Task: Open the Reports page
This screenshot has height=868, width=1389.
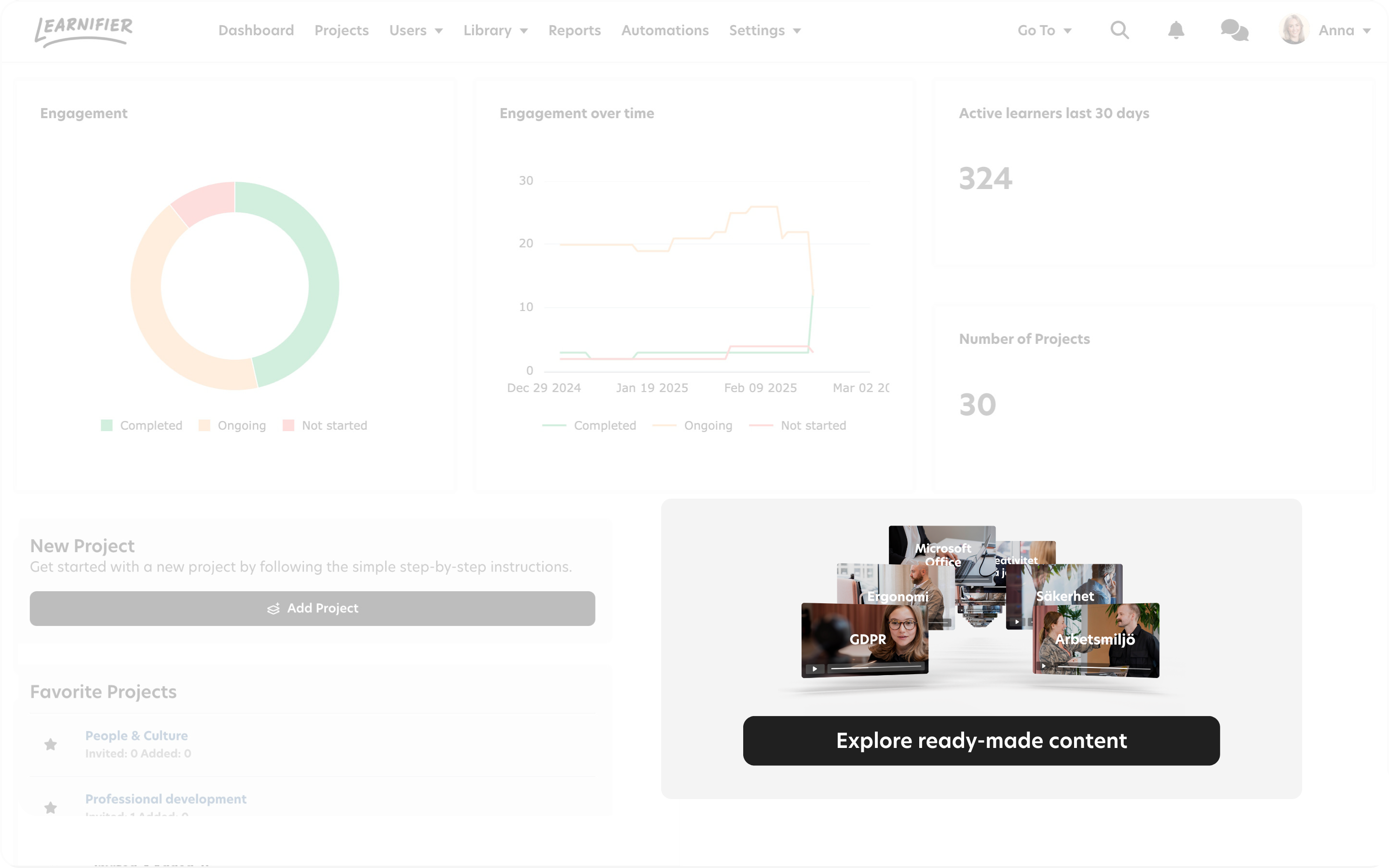Action: point(574,30)
